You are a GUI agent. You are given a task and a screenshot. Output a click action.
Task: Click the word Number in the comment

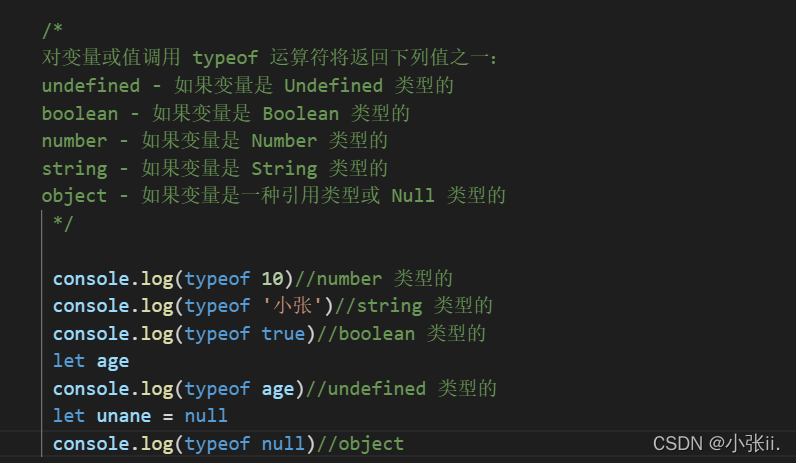[284, 141]
